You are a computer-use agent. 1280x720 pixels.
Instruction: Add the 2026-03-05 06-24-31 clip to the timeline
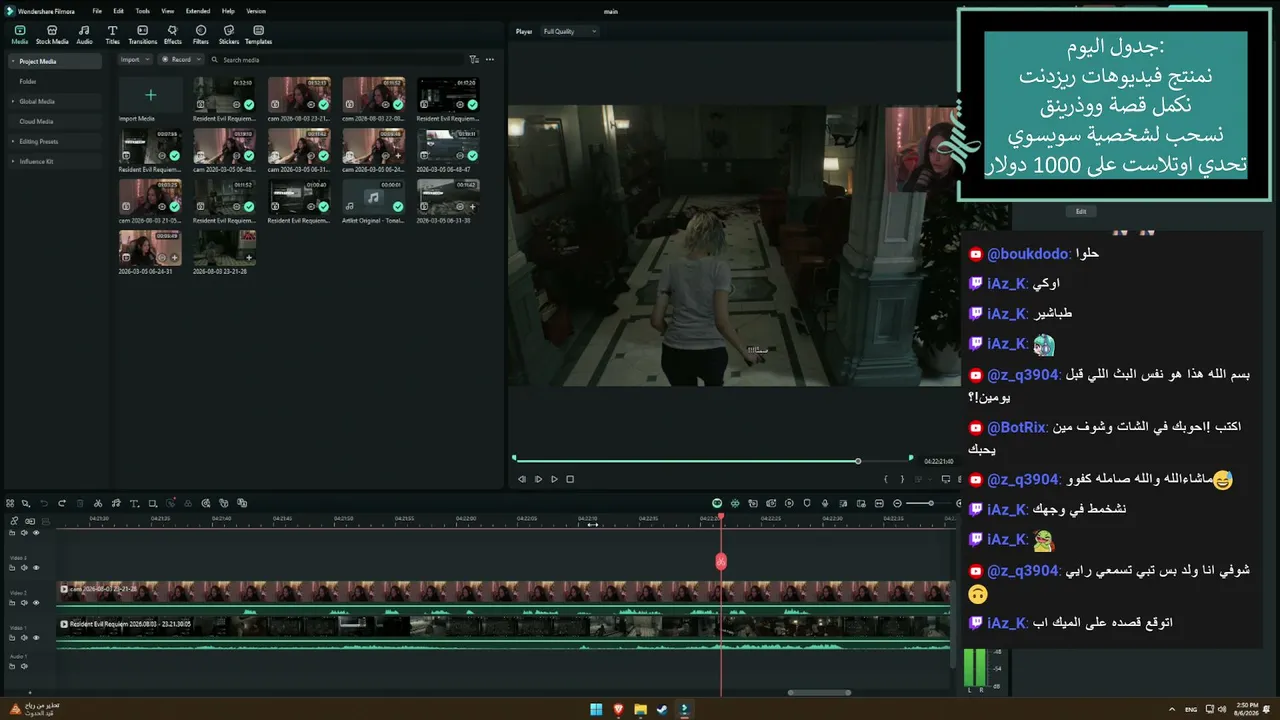click(174, 258)
